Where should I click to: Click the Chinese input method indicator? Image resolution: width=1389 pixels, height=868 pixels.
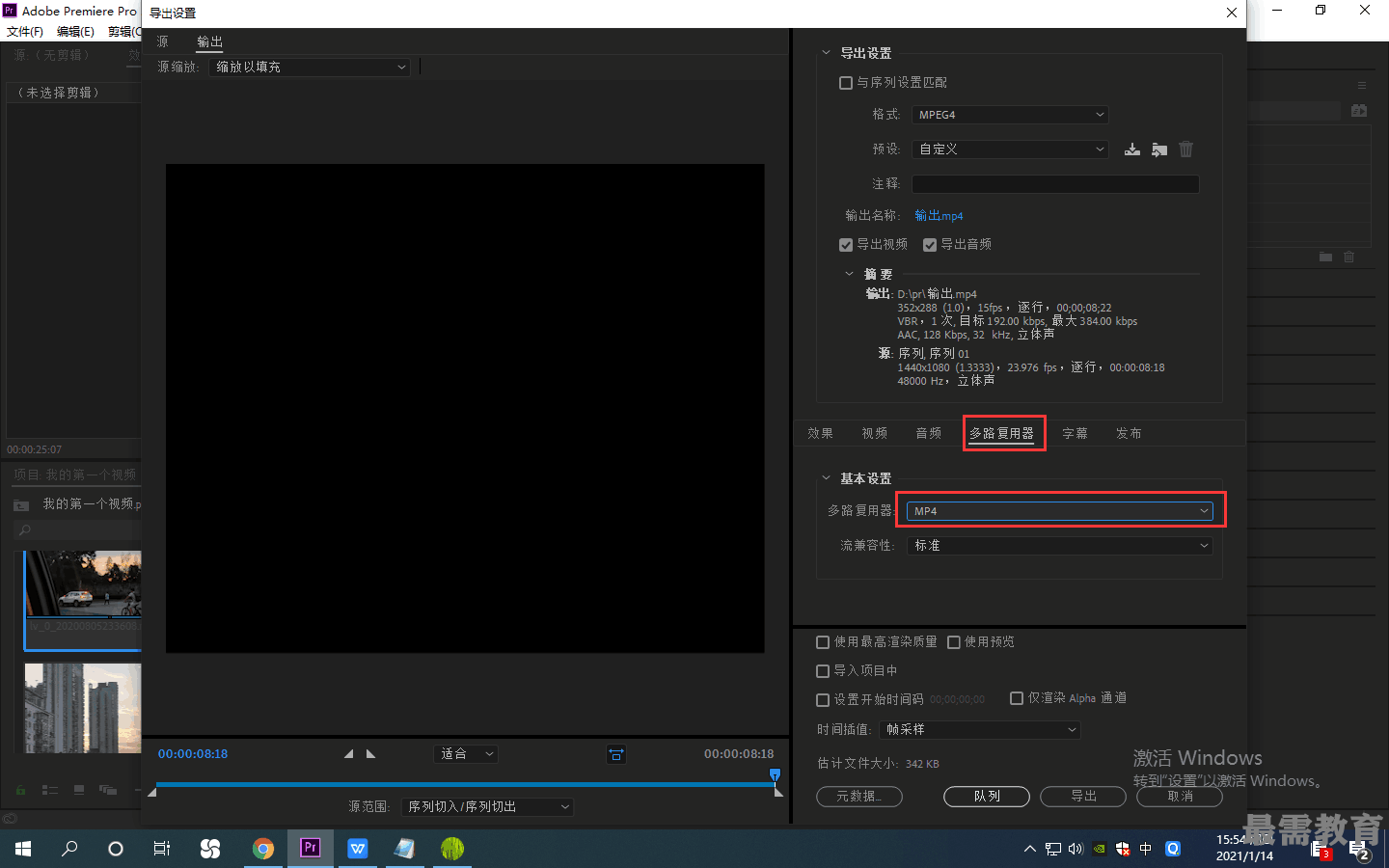coord(1146,849)
